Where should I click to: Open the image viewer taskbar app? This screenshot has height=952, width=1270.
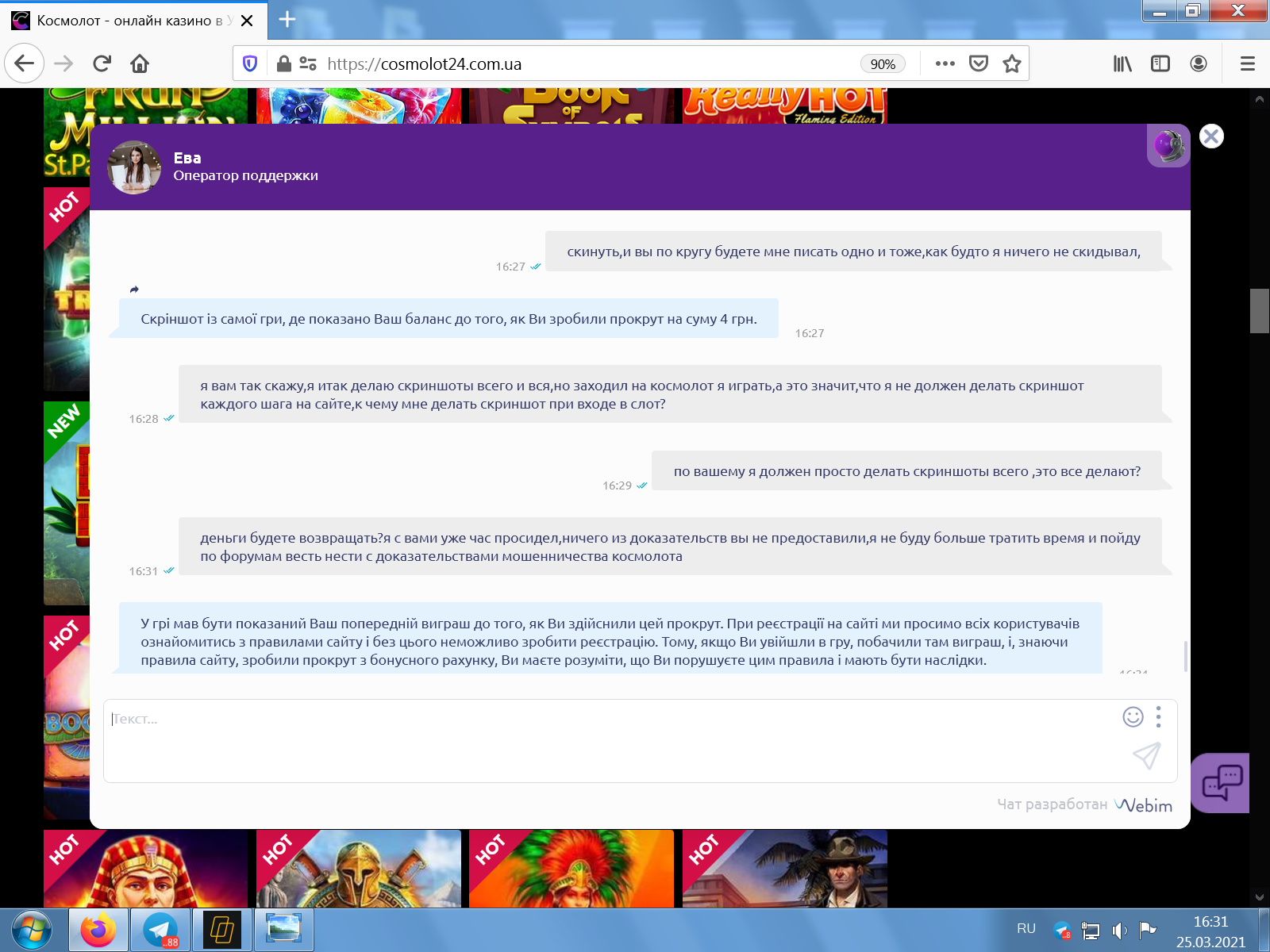[x=284, y=930]
